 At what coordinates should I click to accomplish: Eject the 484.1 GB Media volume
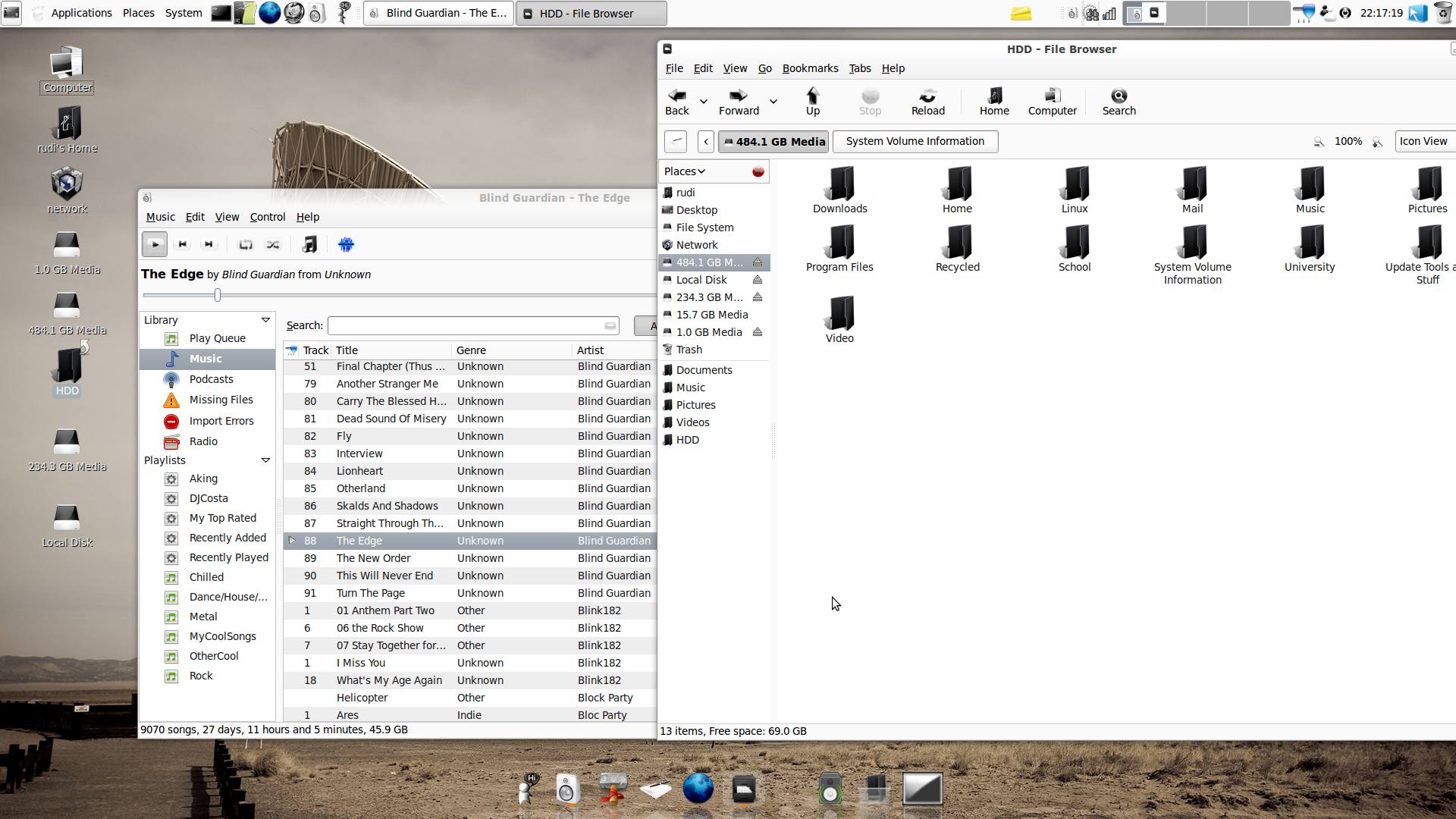coord(757,262)
